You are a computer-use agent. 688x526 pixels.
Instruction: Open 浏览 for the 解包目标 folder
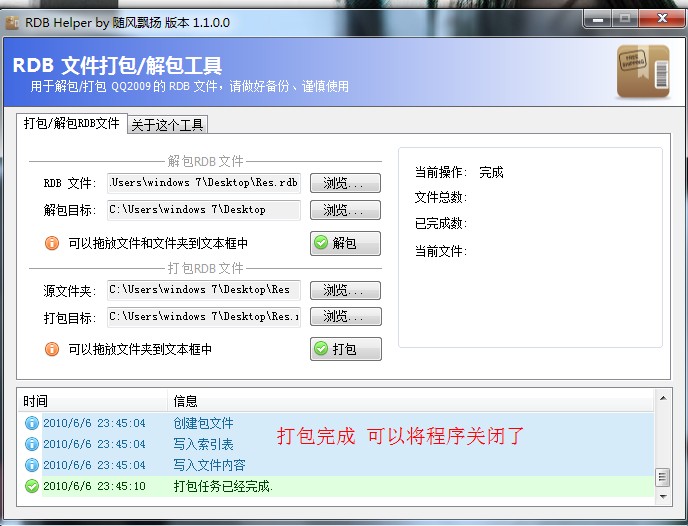[345, 210]
